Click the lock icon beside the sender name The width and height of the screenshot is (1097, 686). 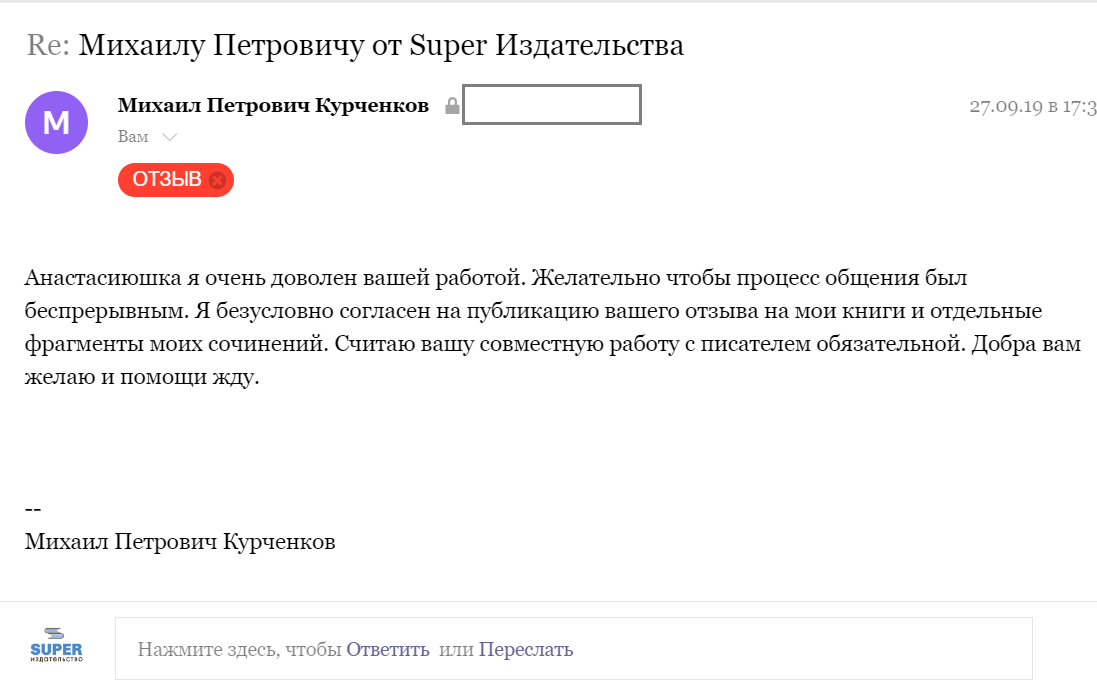point(452,106)
